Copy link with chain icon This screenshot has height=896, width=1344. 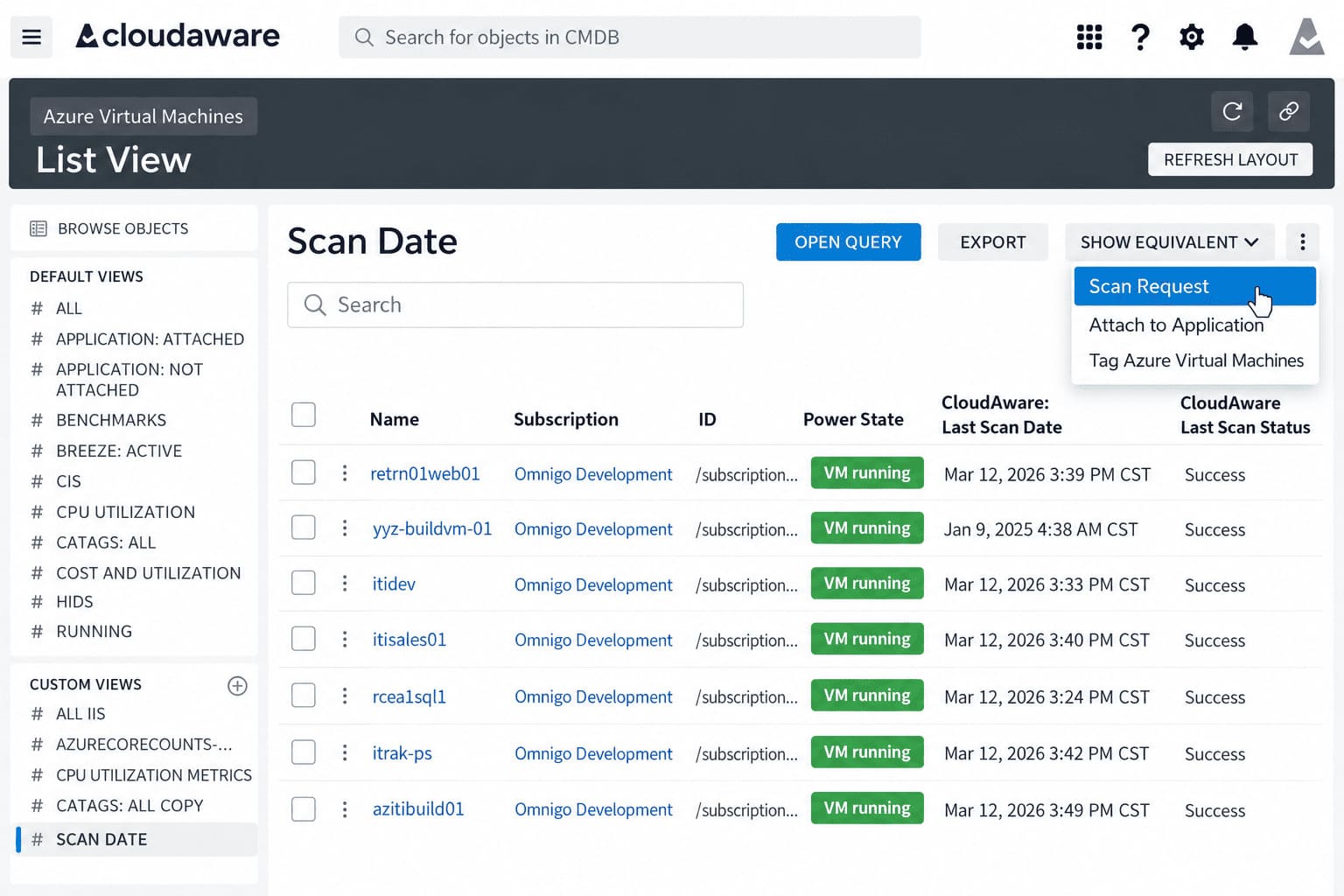[x=1288, y=111]
